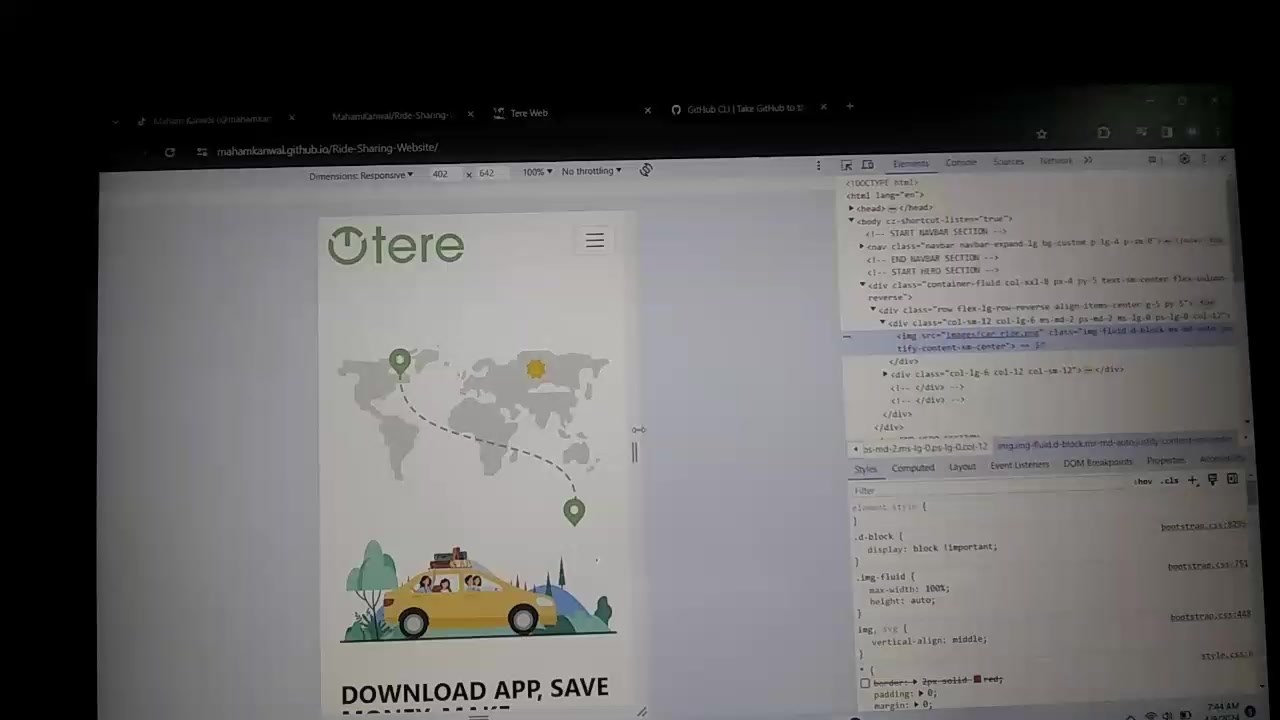Collapse the row flex-lg-row-reverse div
The width and height of the screenshot is (1280, 720).
click(872, 310)
